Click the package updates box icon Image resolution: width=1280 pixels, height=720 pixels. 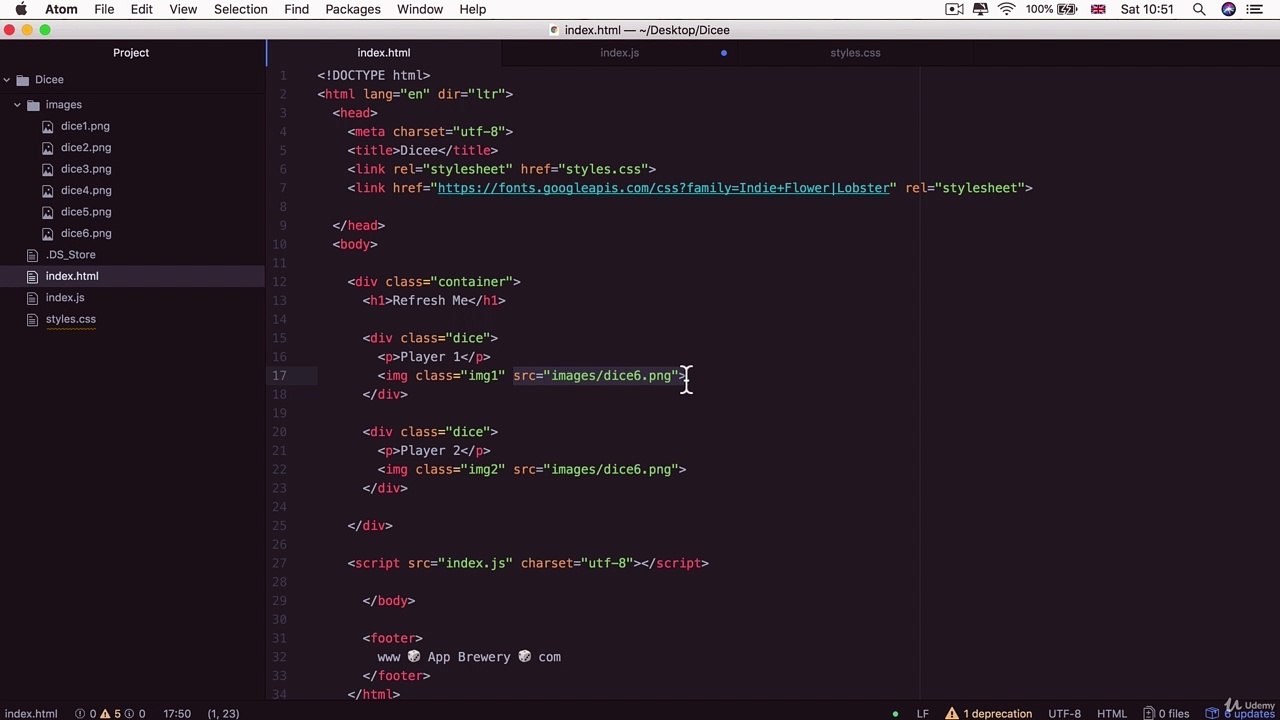pyautogui.click(x=1212, y=713)
